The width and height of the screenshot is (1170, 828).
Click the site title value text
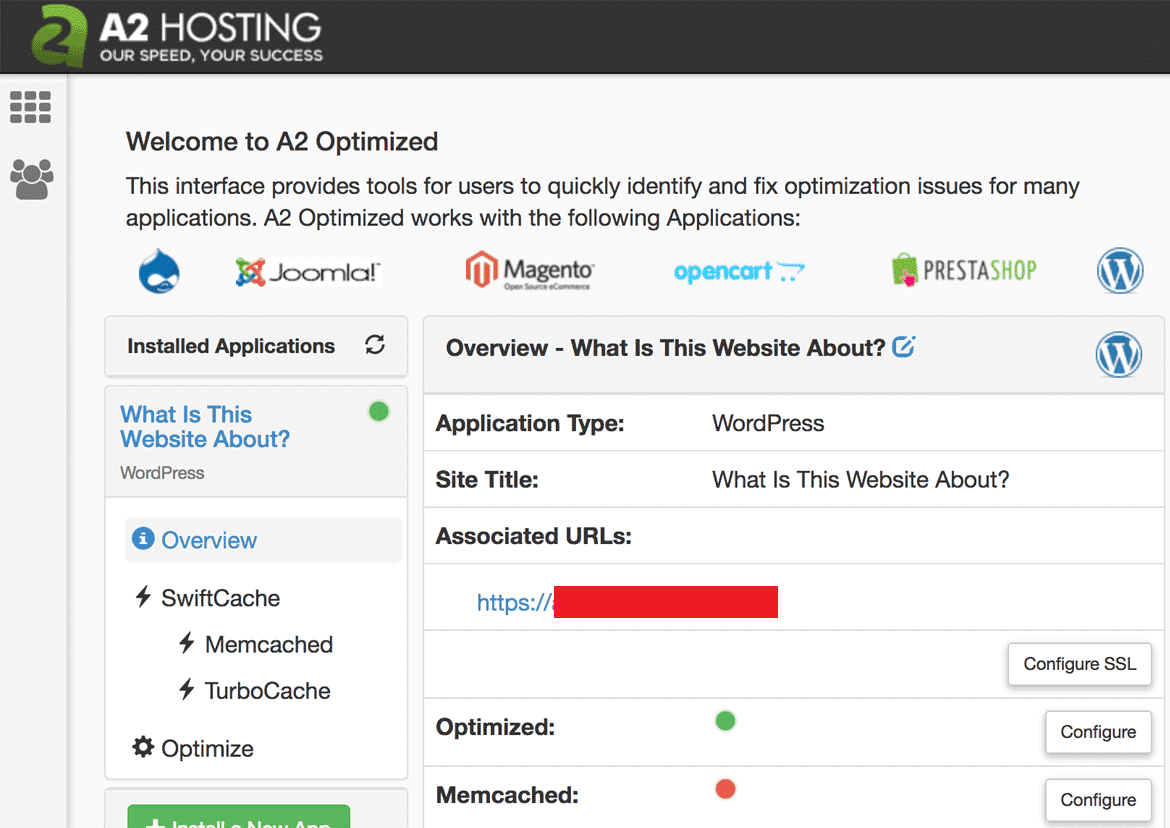[860, 480]
